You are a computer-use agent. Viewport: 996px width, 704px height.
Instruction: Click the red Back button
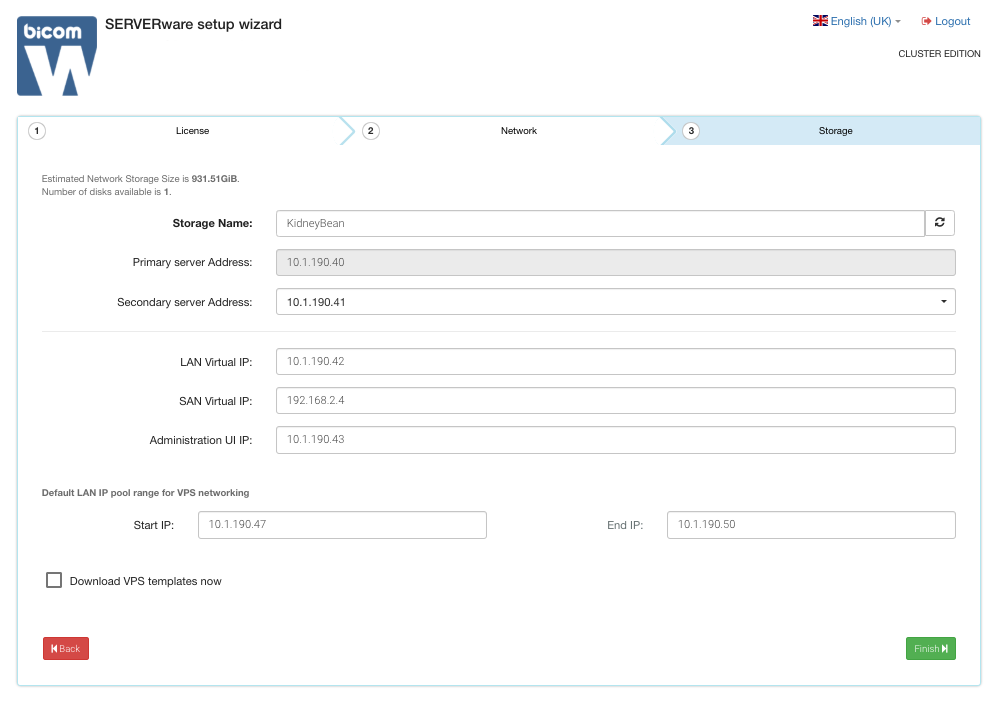pos(66,648)
